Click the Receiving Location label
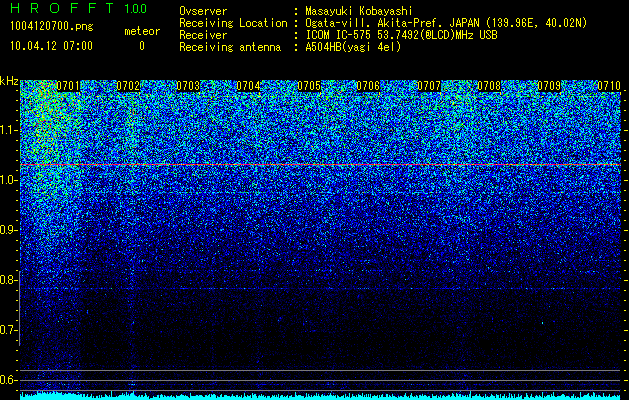This screenshot has height=400, width=629. pyautogui.click(x=233, y=23)
